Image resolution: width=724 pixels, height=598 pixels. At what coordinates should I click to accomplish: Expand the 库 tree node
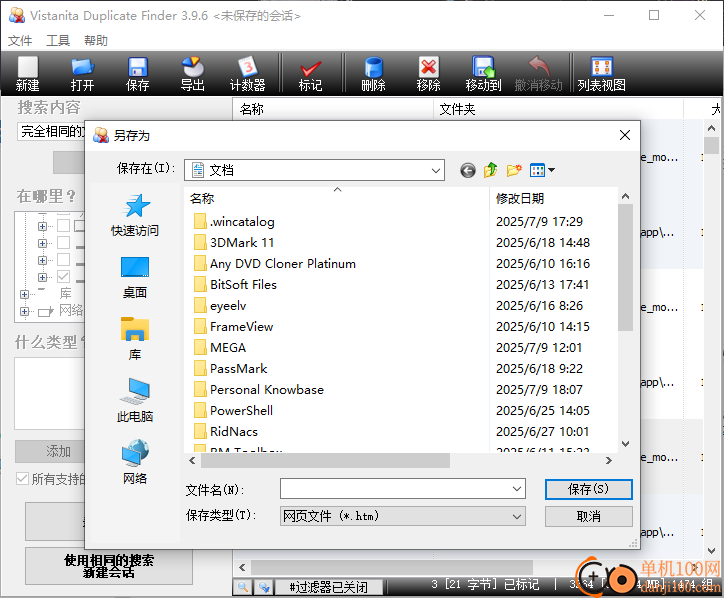(24, 294)
